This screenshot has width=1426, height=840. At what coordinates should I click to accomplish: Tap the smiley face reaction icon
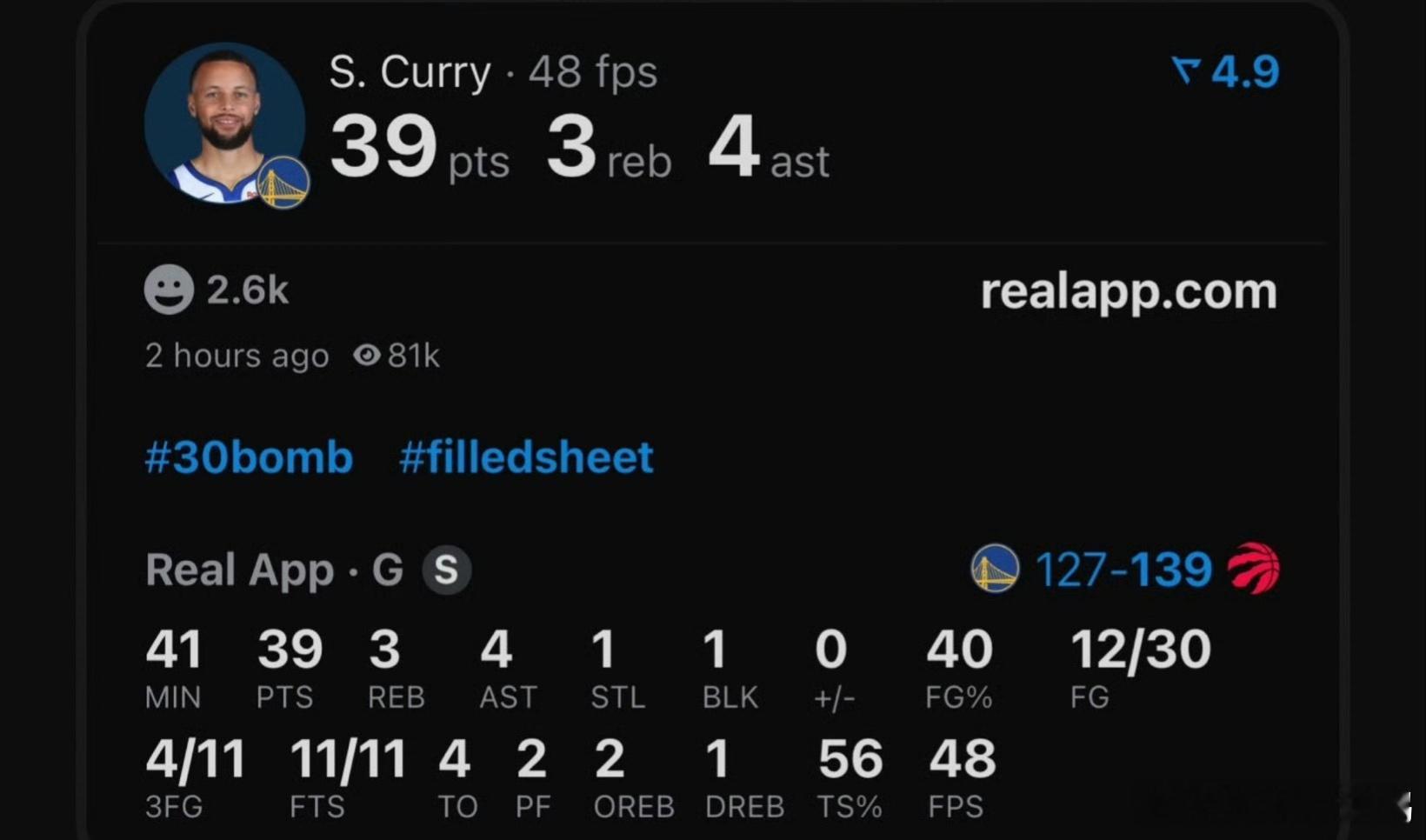(169, 290)
